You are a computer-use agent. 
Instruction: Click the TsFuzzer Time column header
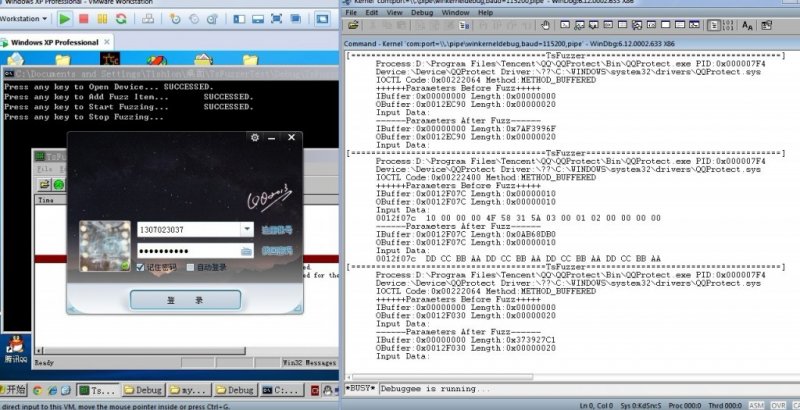(51, 200)
